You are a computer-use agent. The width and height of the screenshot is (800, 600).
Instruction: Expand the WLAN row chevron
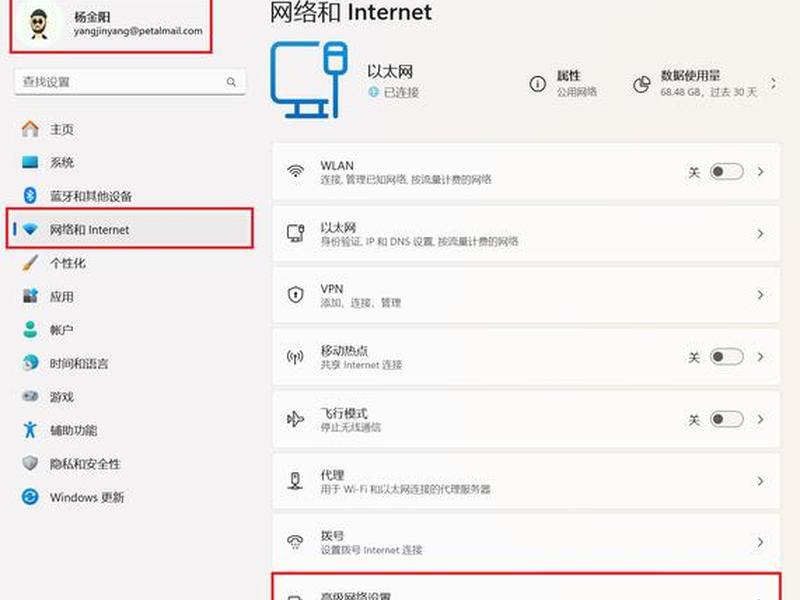pos(760,171)
